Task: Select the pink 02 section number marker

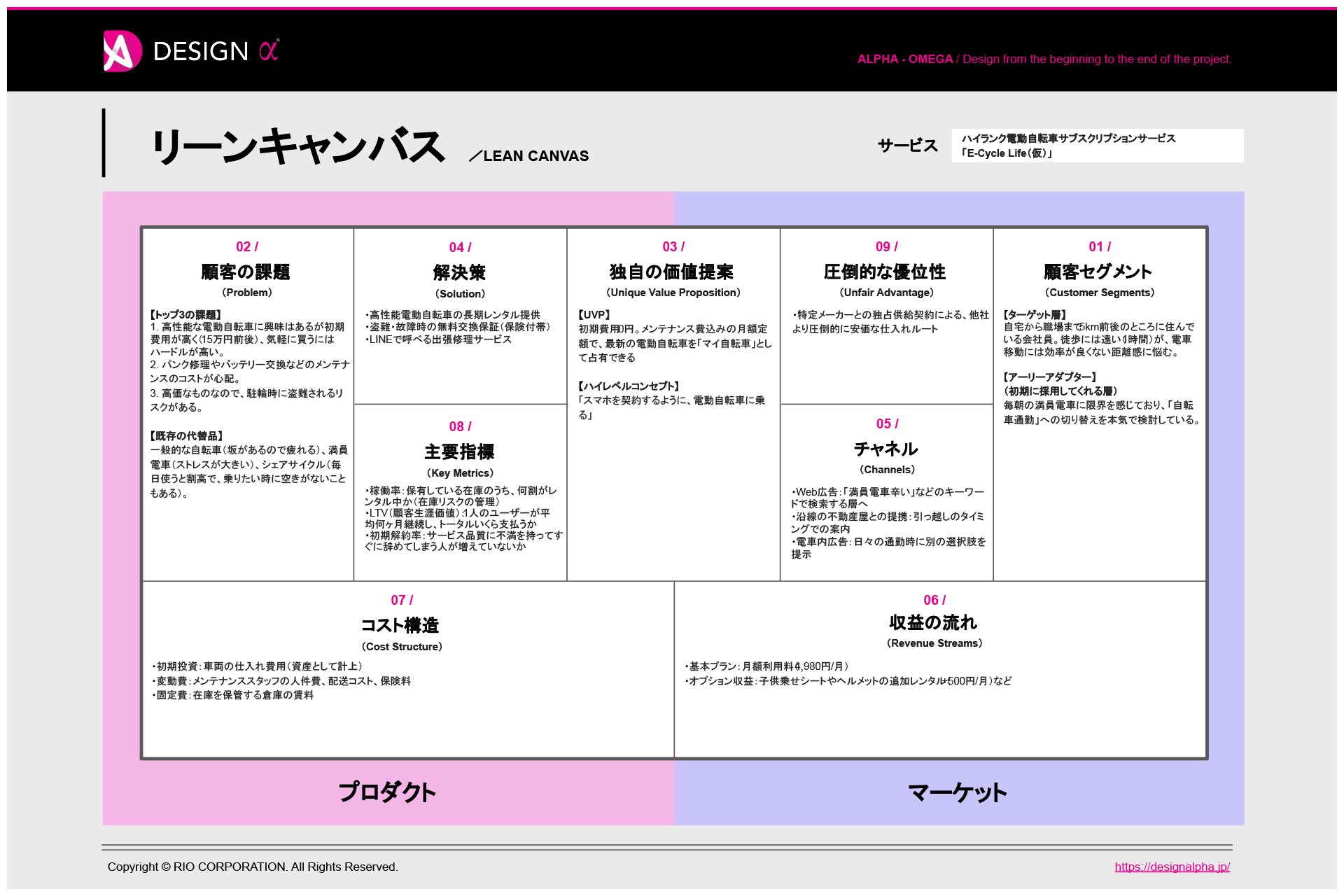Action: pos(246,246)
